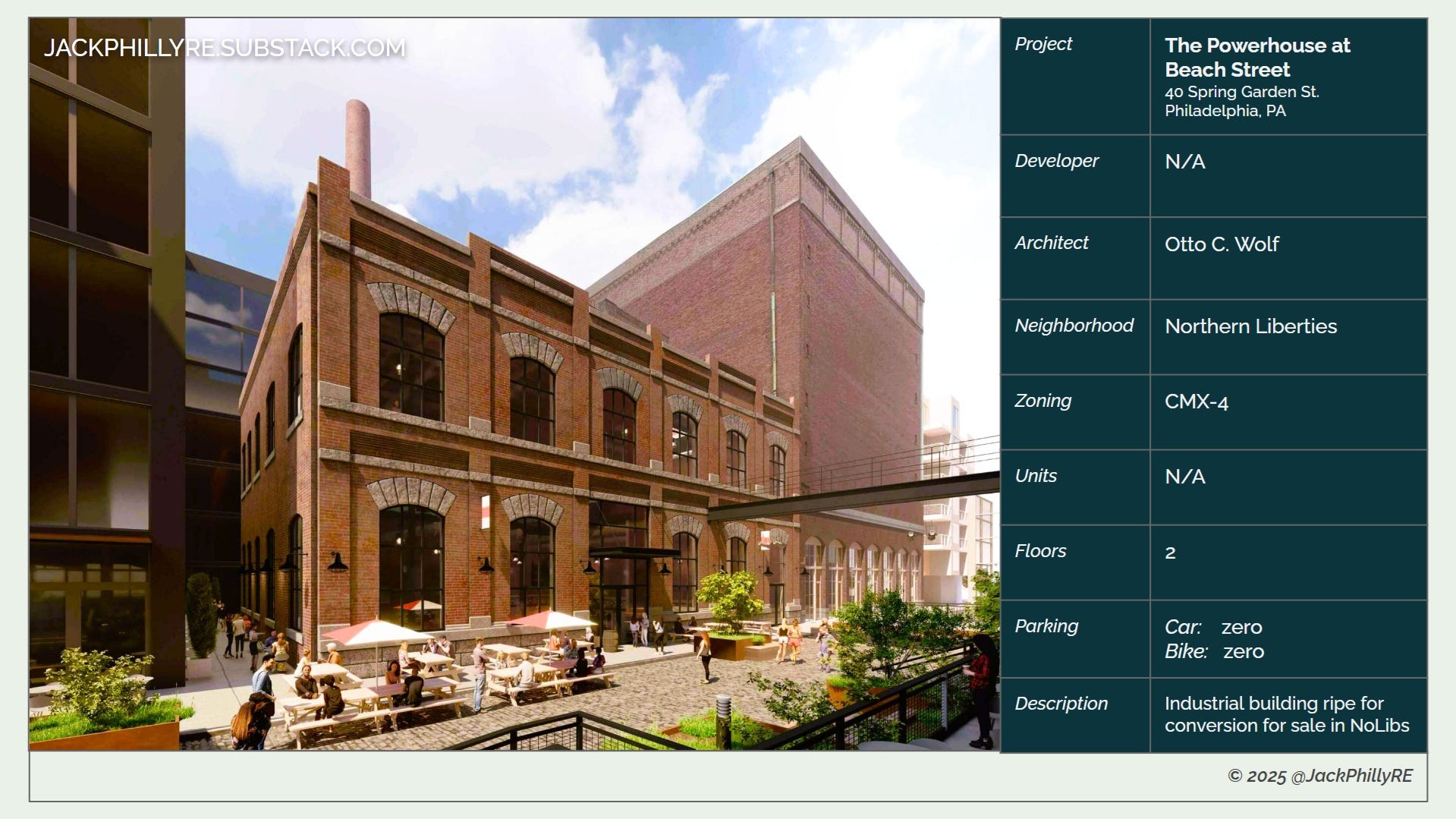The width and height of the screenshot is (1456, 819).
Task: Click the '40 Spring Garden St.' address
Action: [x=1242, y=92]
